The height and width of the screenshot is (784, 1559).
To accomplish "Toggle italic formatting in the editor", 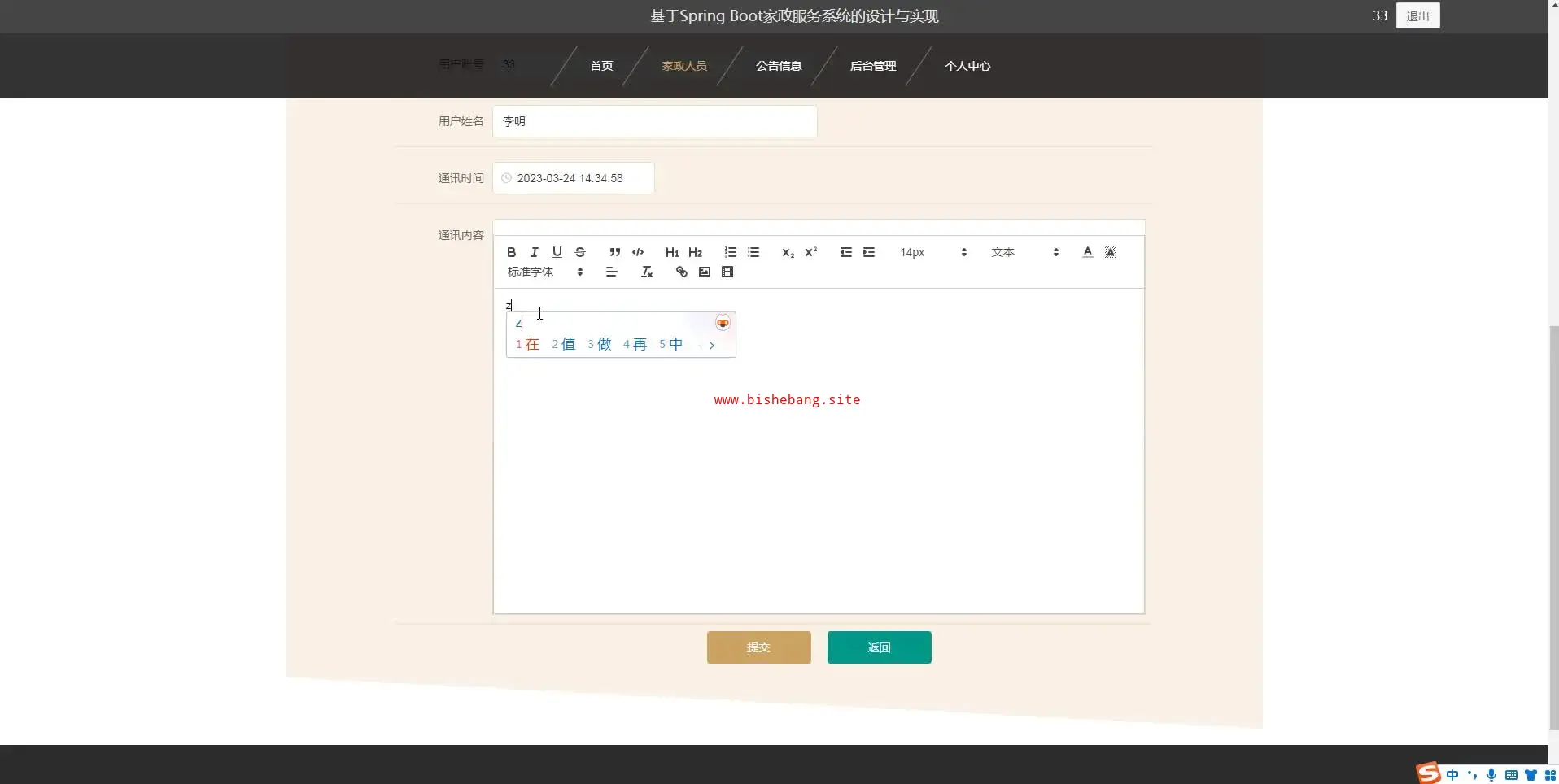I will pyautogui.click(x=534, y=252).
